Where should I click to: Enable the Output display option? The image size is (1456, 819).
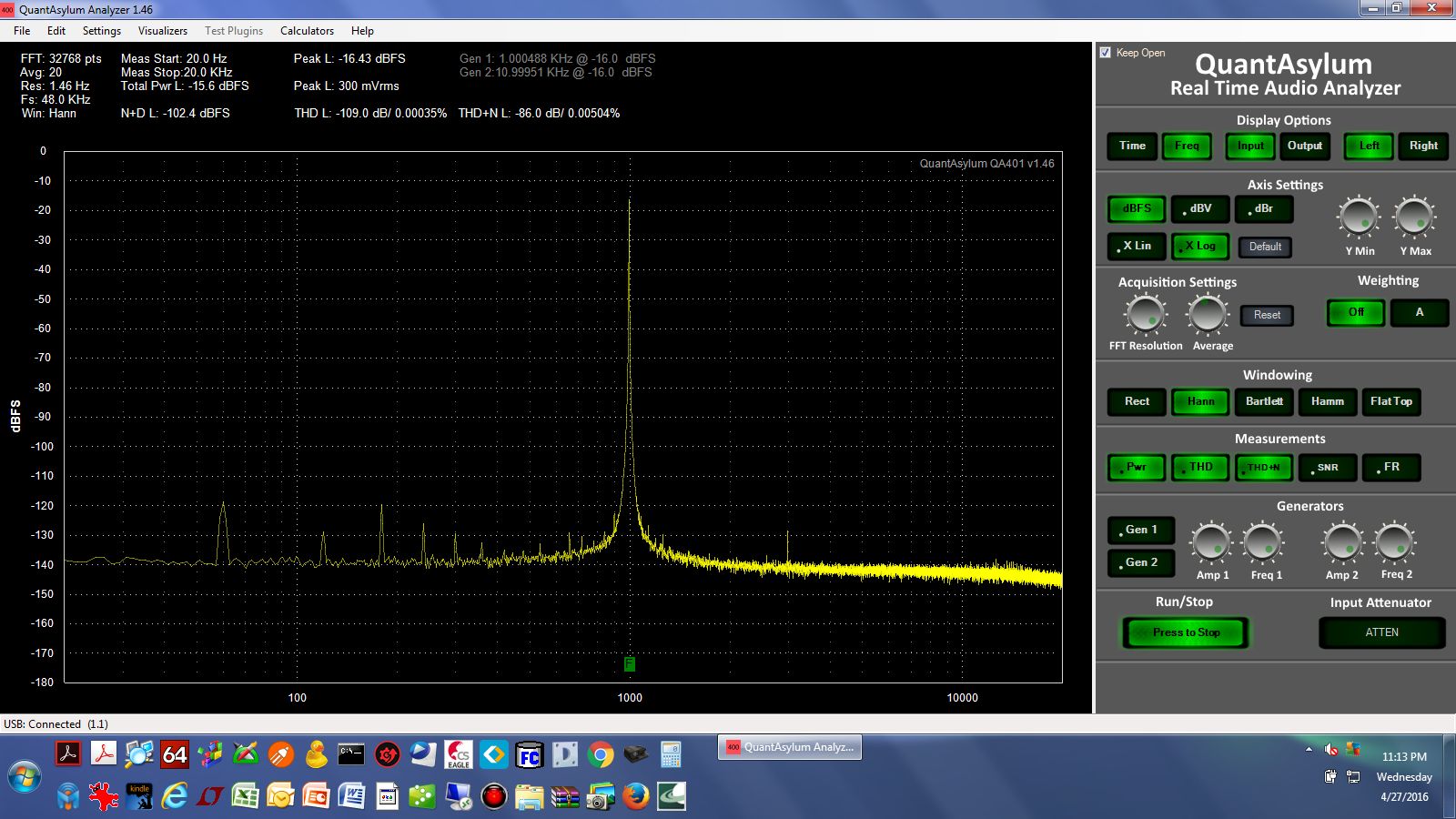click(x=1305, y=146)
